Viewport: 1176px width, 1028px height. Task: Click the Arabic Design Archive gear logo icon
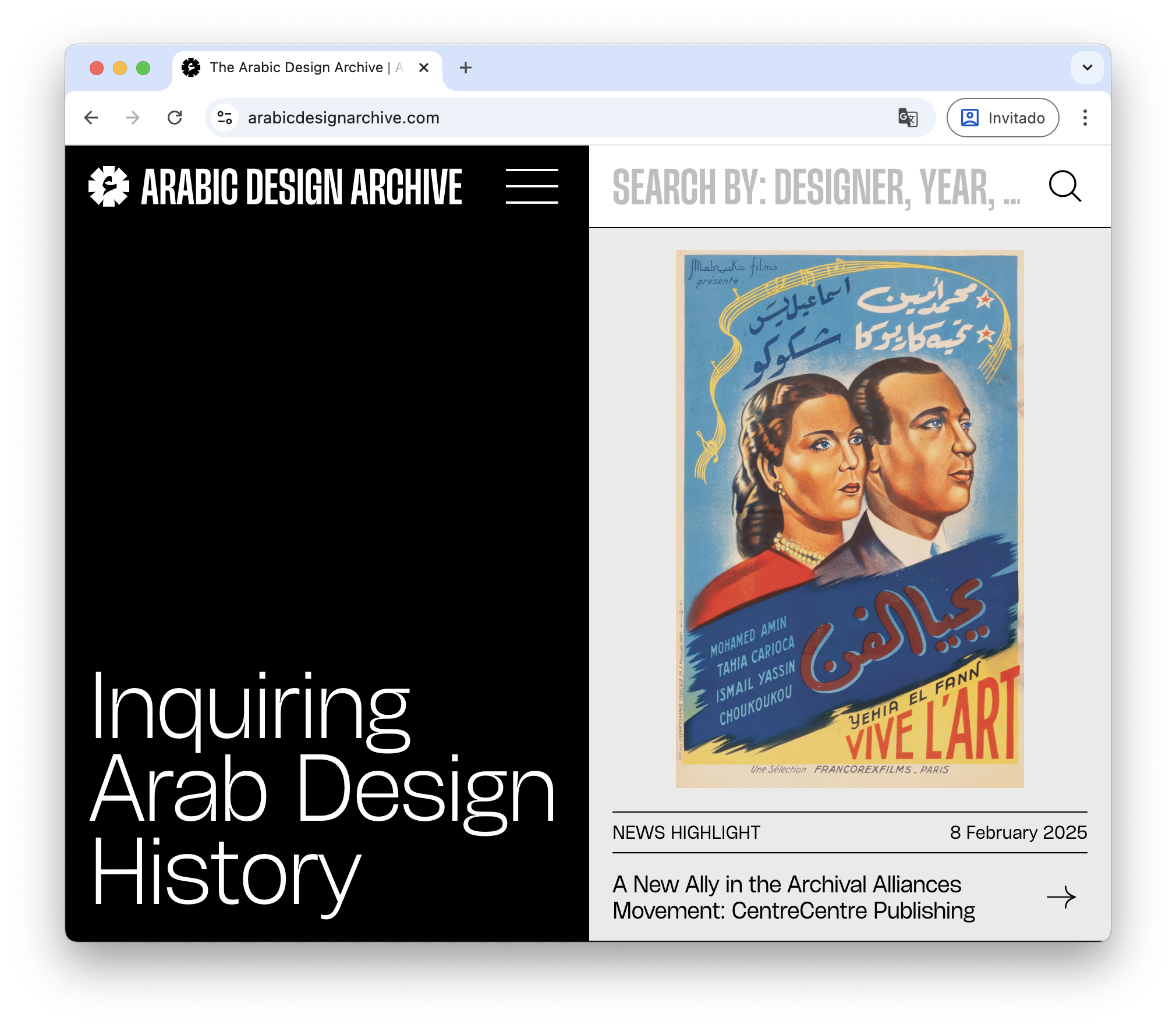(108, 187)
